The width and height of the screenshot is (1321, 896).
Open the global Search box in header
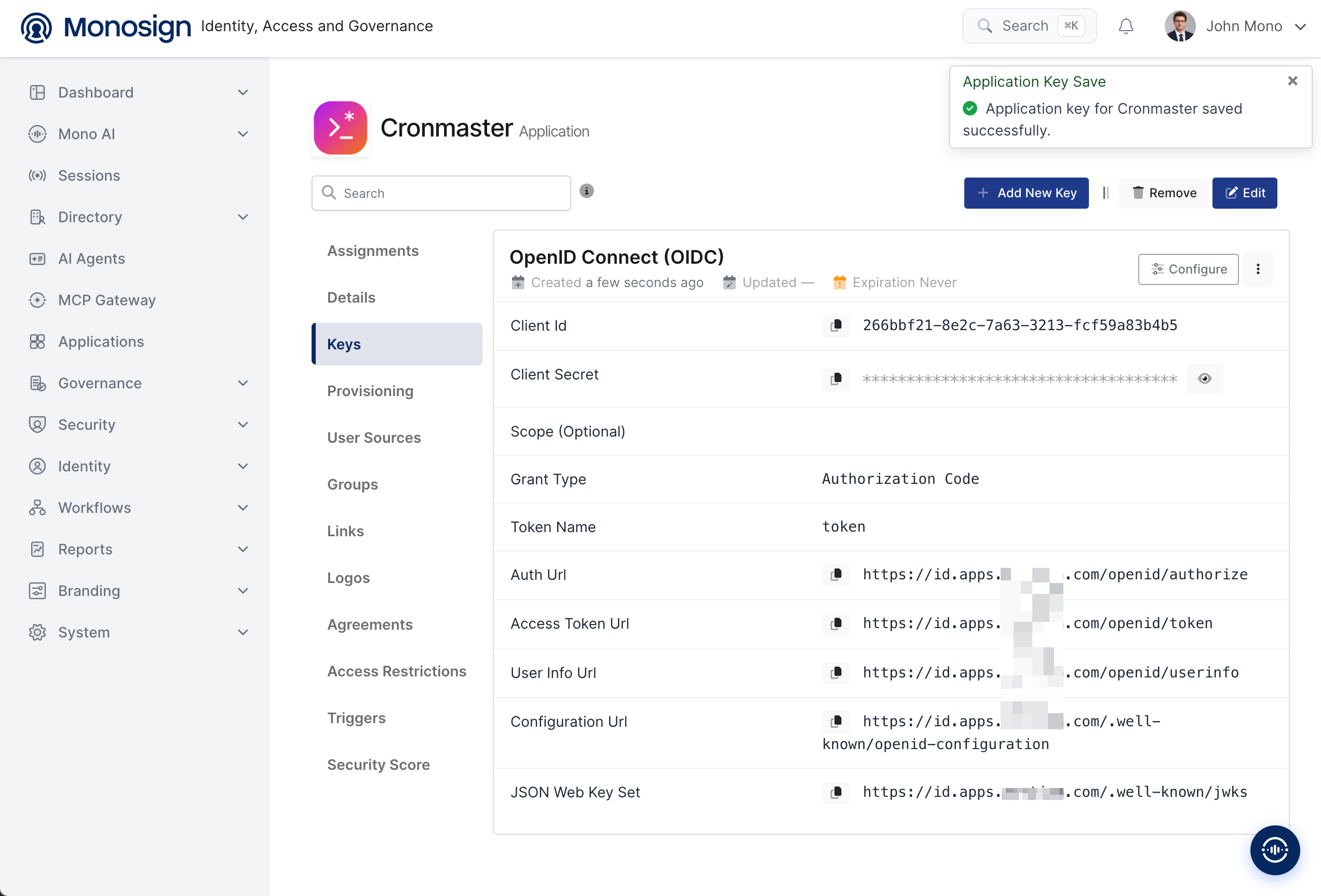click(x=1029, y=26)
